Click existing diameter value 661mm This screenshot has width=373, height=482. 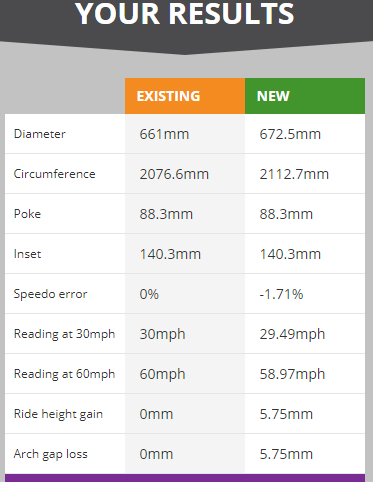[164, 134]
